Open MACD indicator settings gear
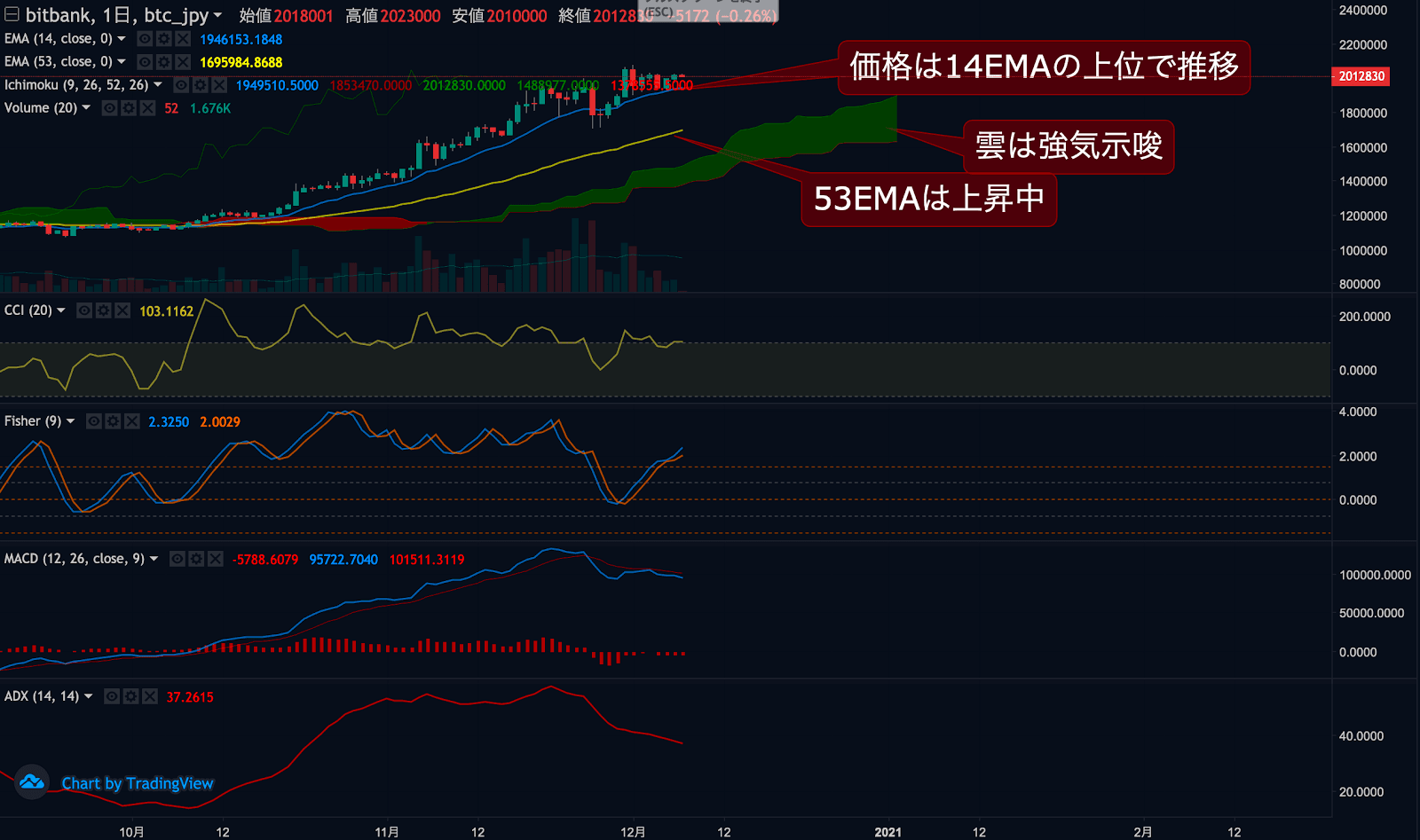Screen dimensions: 1420x840 [196, 559]
